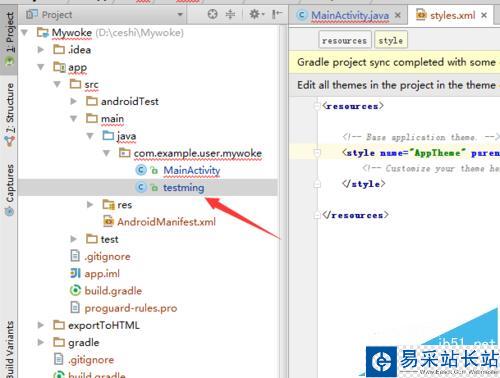Screen dimensions: 500x378
Task: Select proguard-rules.pro file
Action: click(x=131, y=308)
